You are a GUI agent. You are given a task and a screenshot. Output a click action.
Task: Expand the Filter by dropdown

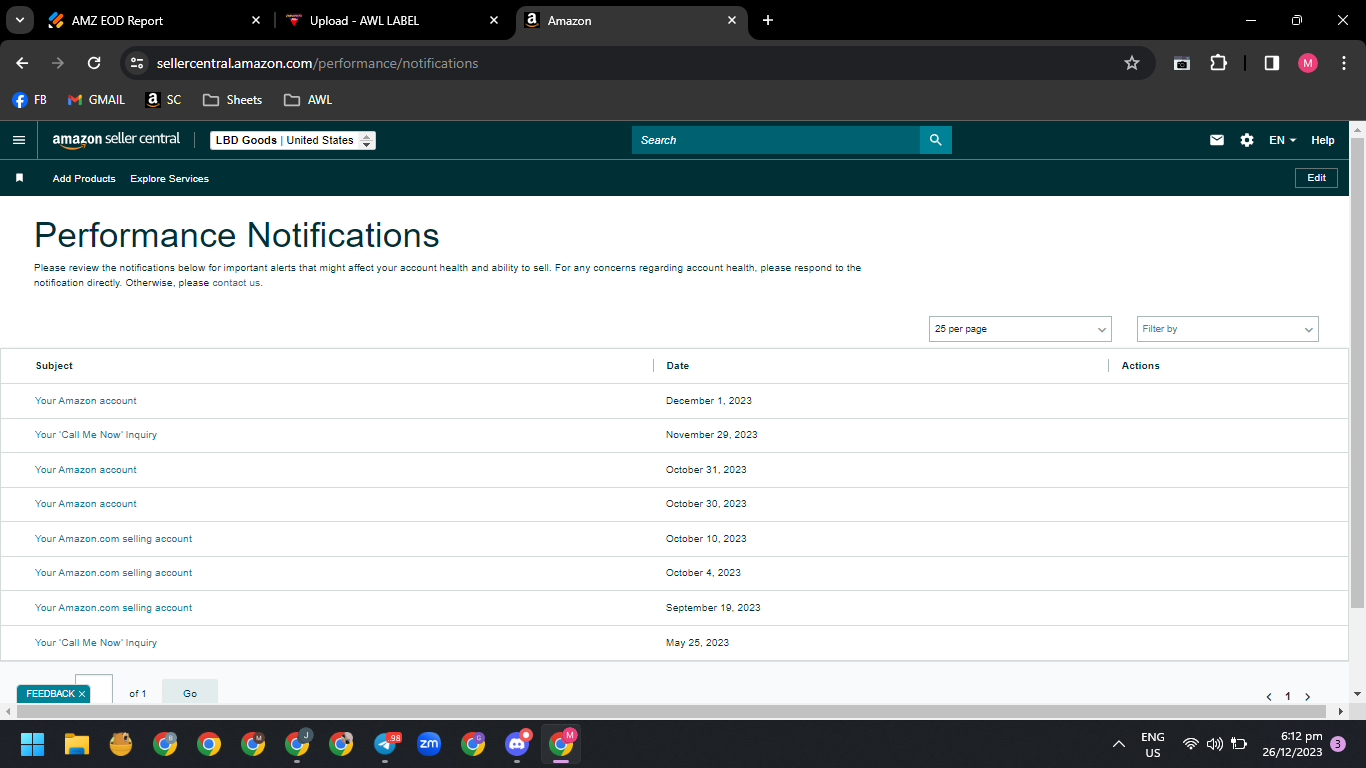pyautogui.click(x=1228, y=329)
